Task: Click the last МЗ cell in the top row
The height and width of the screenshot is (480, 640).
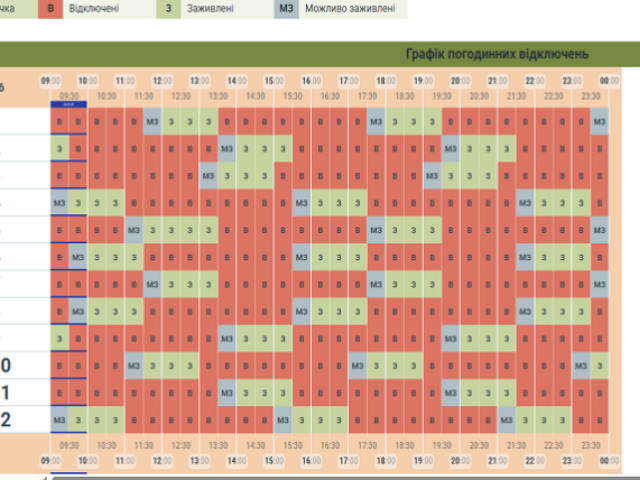Action: [x=600, y=122]
